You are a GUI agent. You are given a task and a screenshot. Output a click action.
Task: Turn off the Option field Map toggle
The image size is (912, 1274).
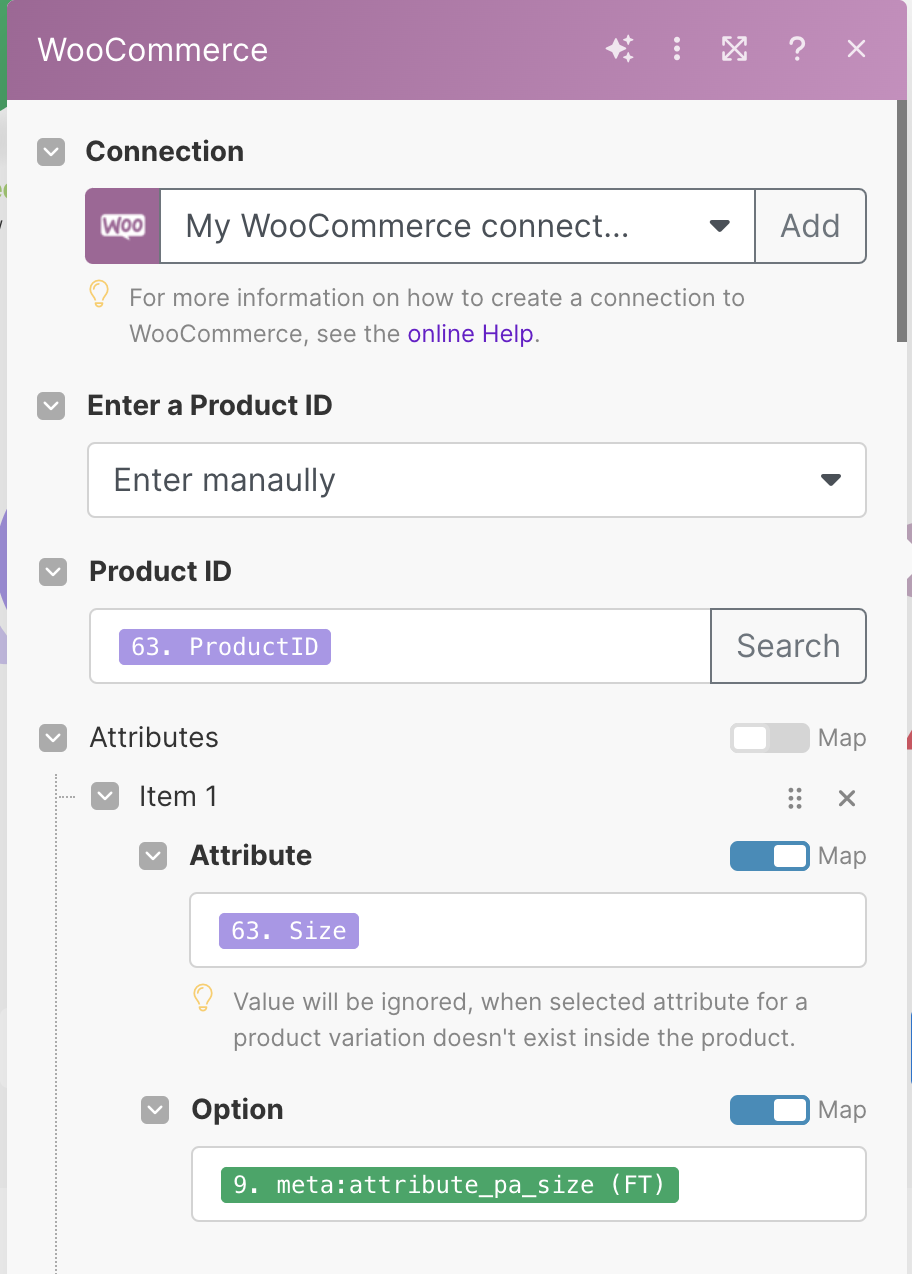pos(769,1110)
